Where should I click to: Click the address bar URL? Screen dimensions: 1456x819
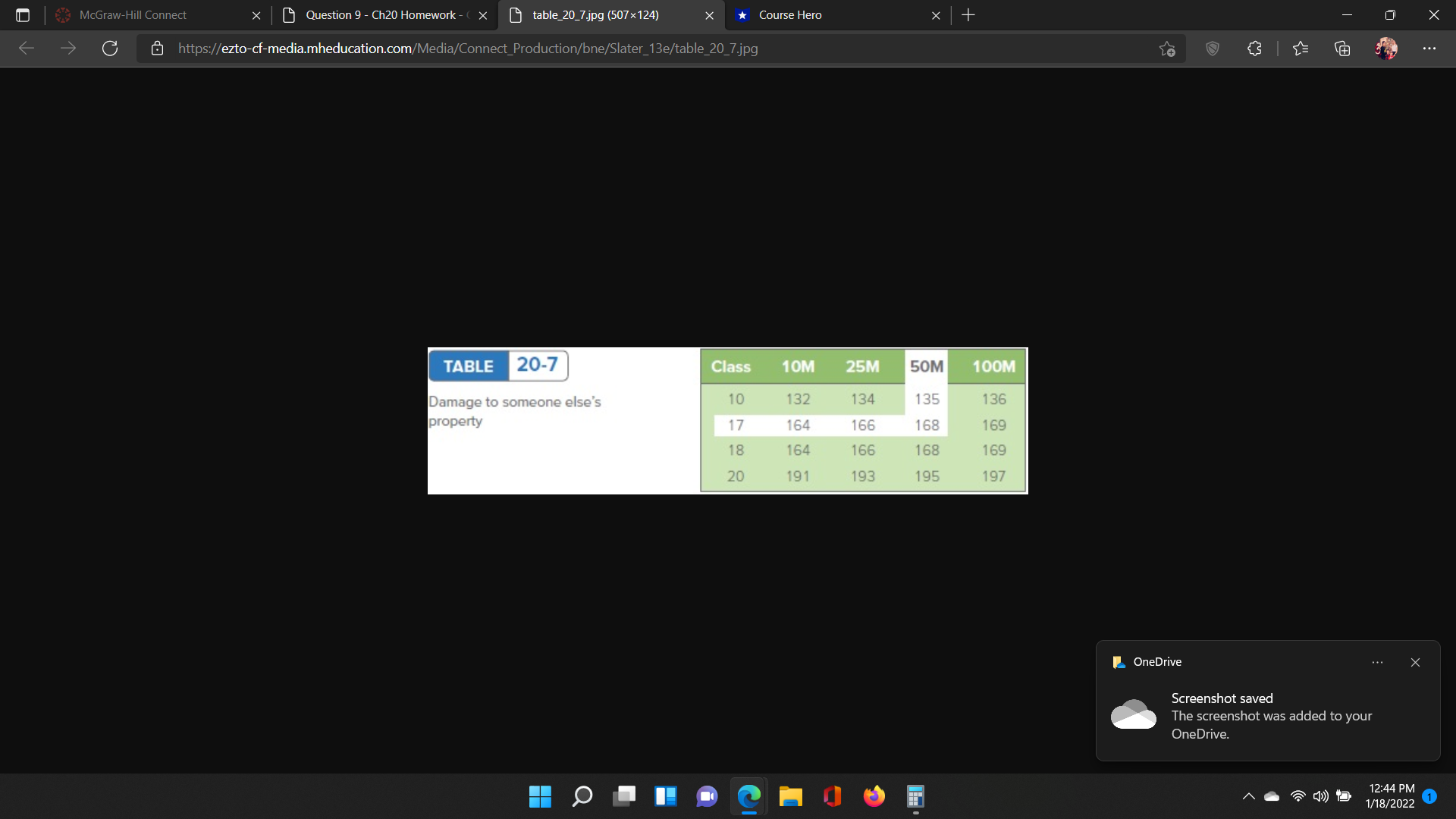coord(467,48)
